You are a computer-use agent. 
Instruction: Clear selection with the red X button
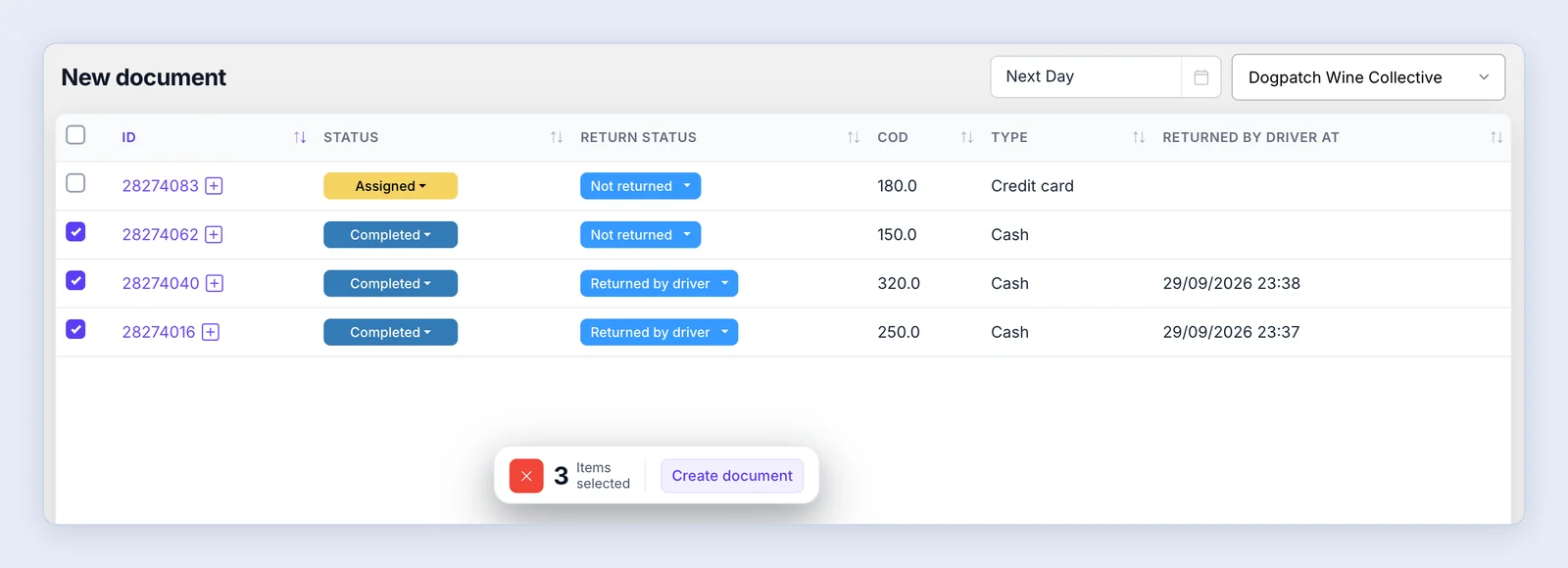pos(526,476)
